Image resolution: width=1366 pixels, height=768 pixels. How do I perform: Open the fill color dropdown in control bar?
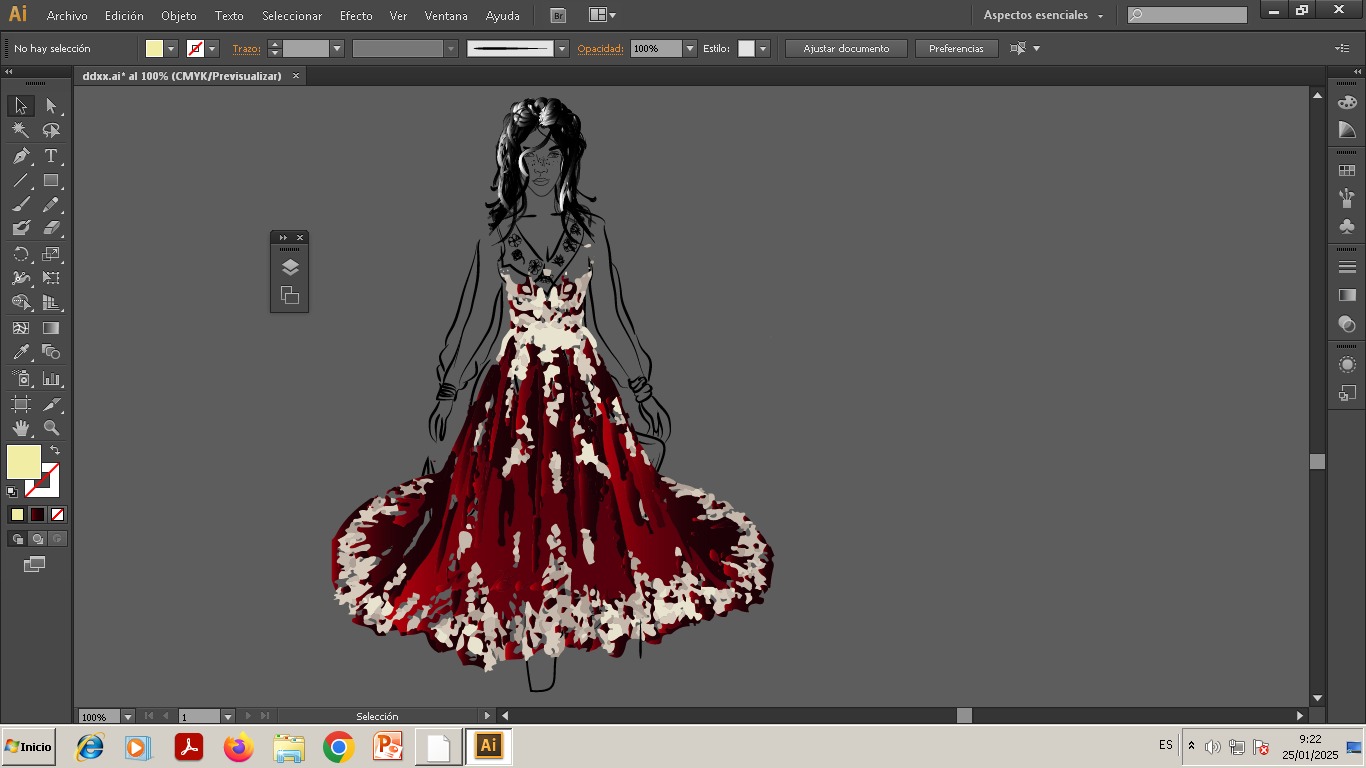(171, 48)
